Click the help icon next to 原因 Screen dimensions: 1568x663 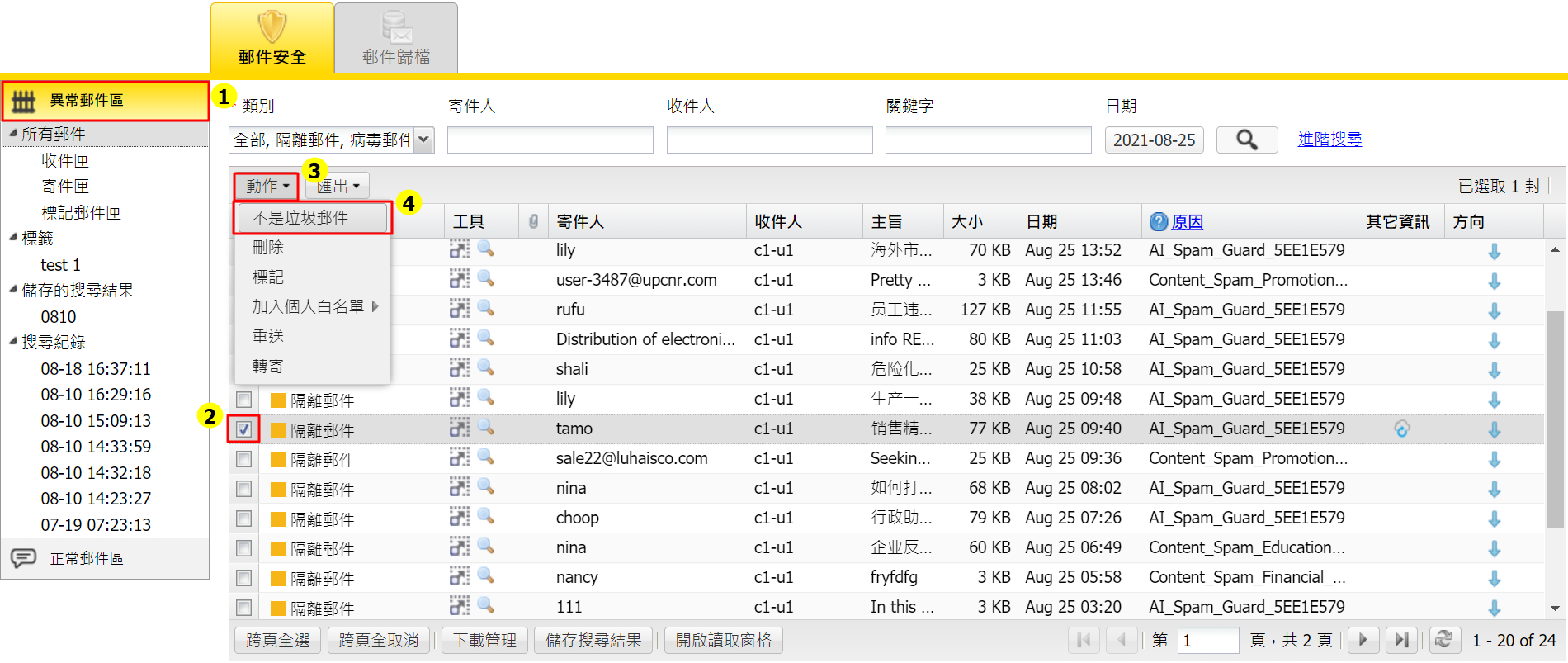[1159, 221]
